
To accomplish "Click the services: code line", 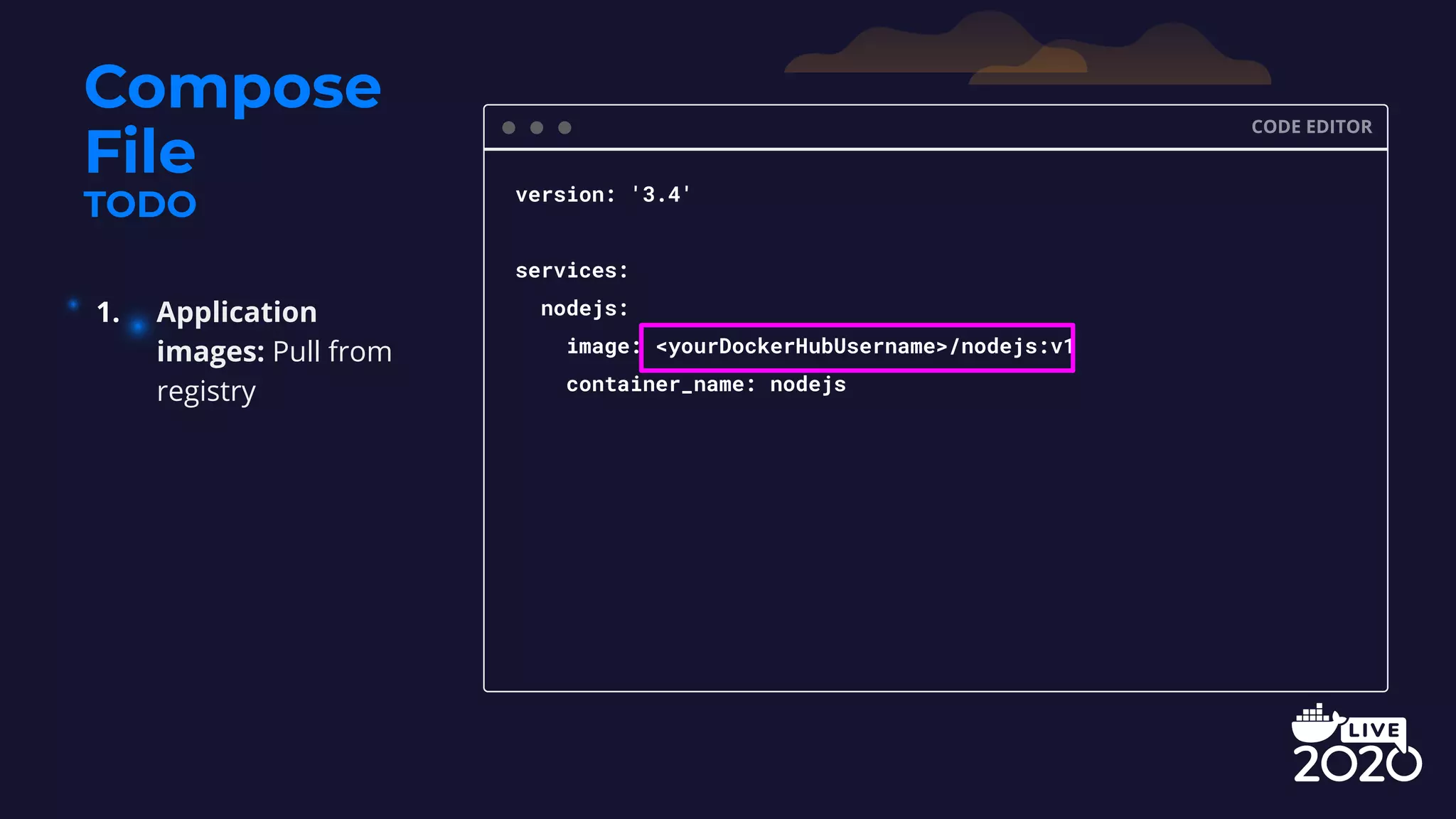I will tap(572, 271).
